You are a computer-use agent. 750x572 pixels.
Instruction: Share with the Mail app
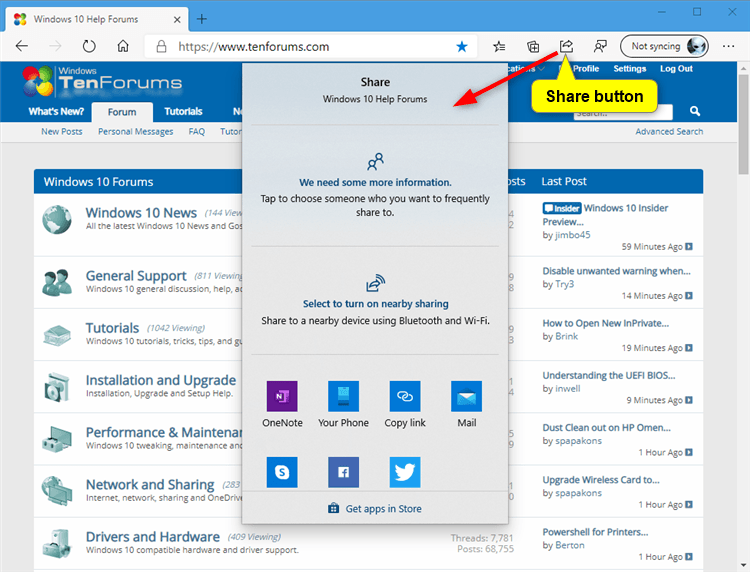pyautogui.click(x=466, y=396)
